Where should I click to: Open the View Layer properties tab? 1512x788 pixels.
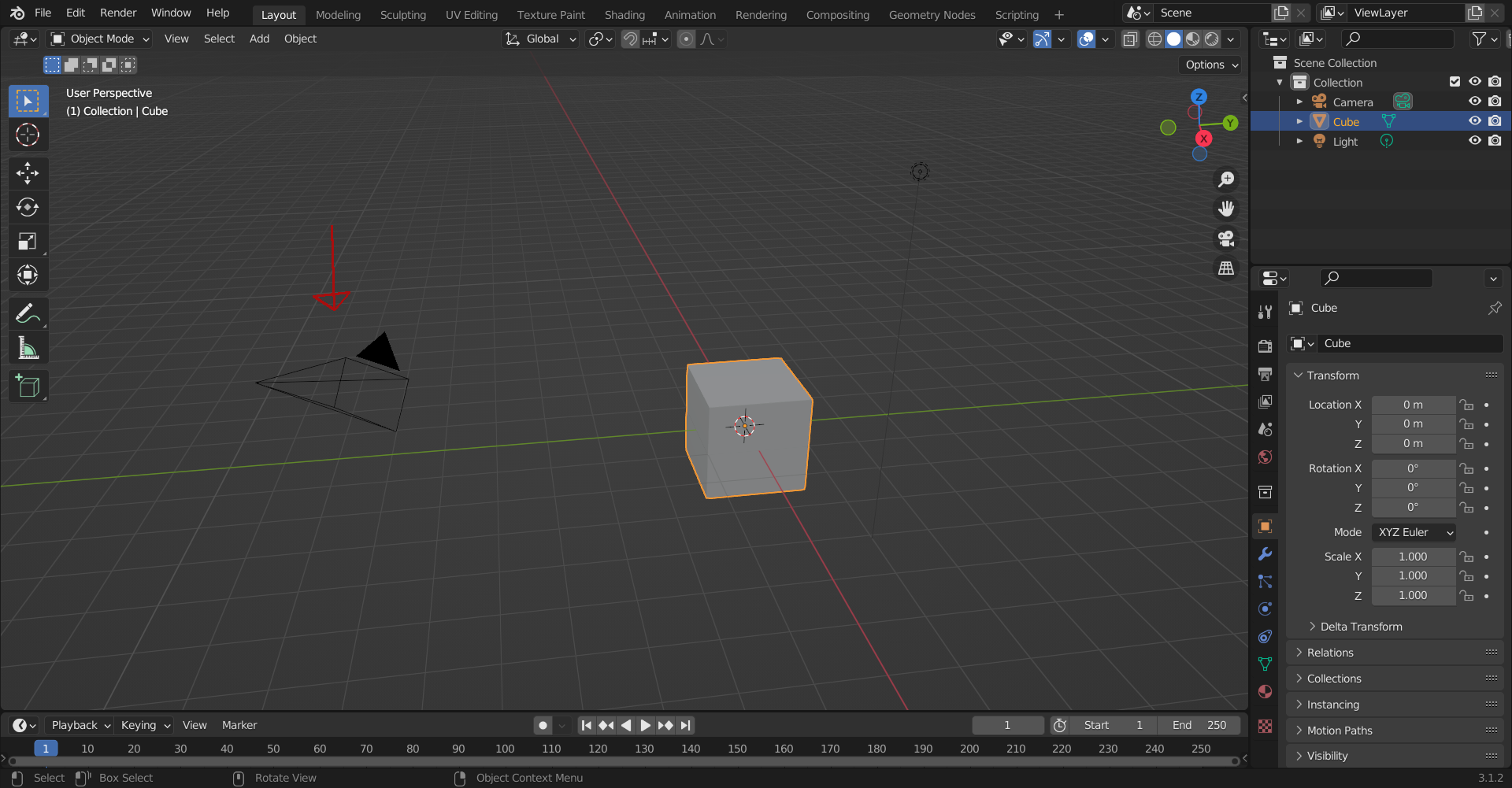[x=1265, y=401]
